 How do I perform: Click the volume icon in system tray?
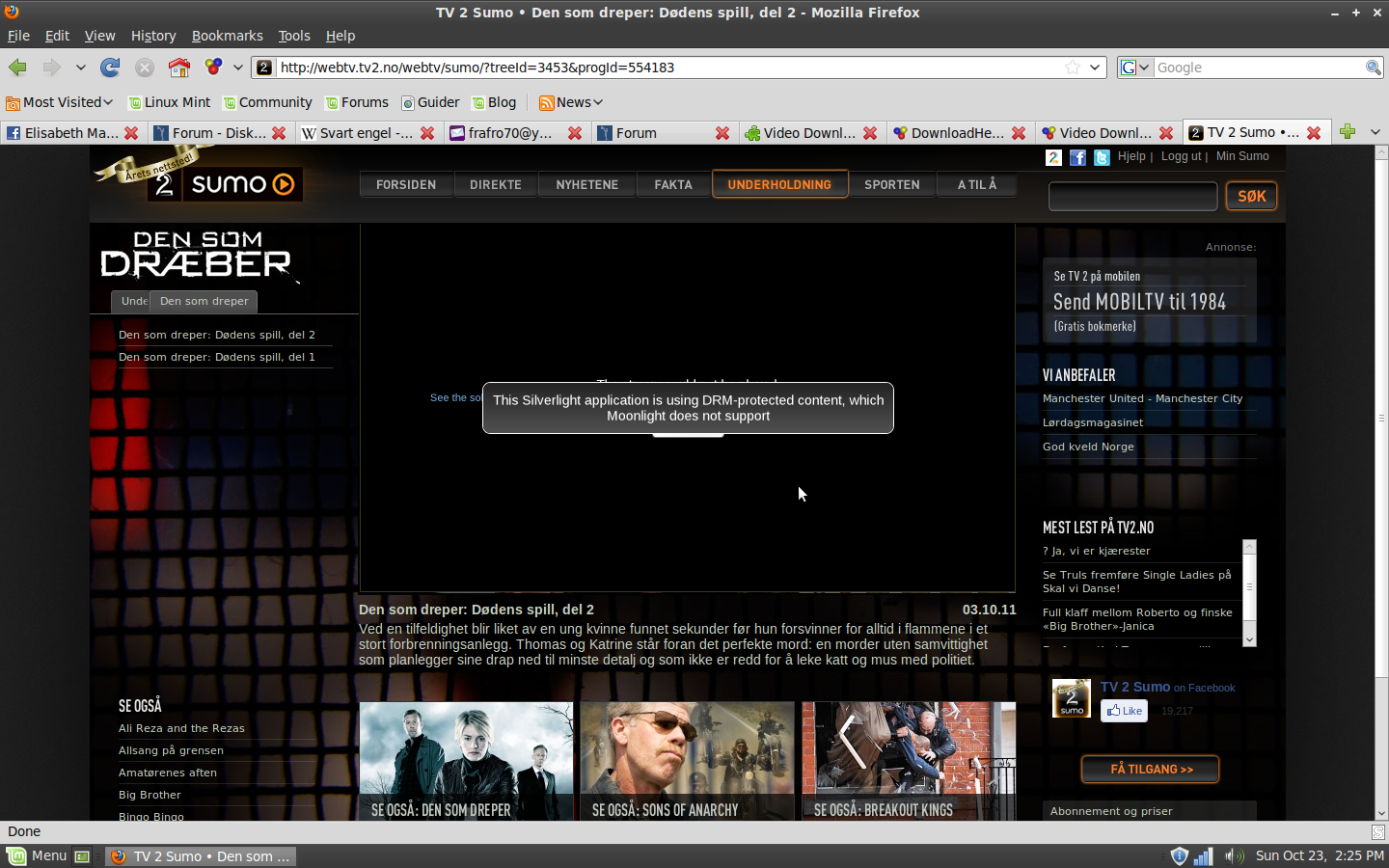click(x=1235, y=855)
